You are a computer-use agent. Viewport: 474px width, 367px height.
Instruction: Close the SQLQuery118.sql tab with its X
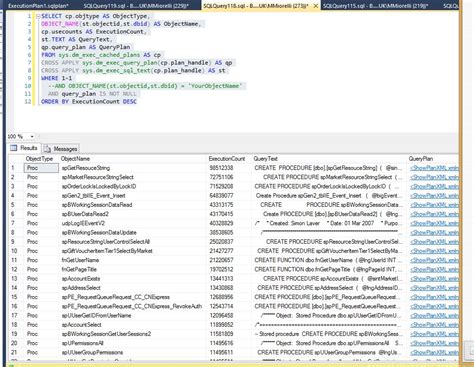pyautogui.click(x=315, y=6)
